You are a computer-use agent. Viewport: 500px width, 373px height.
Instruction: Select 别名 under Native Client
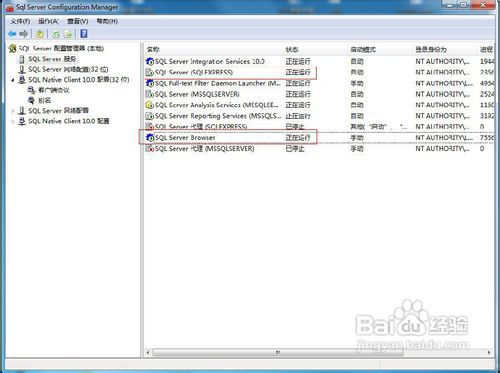45,100
